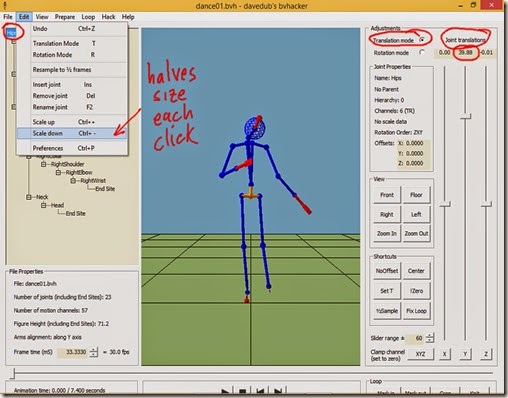Select the Rotation mode radio button
This screenshot has width=508, height=398.
(422, 52)
